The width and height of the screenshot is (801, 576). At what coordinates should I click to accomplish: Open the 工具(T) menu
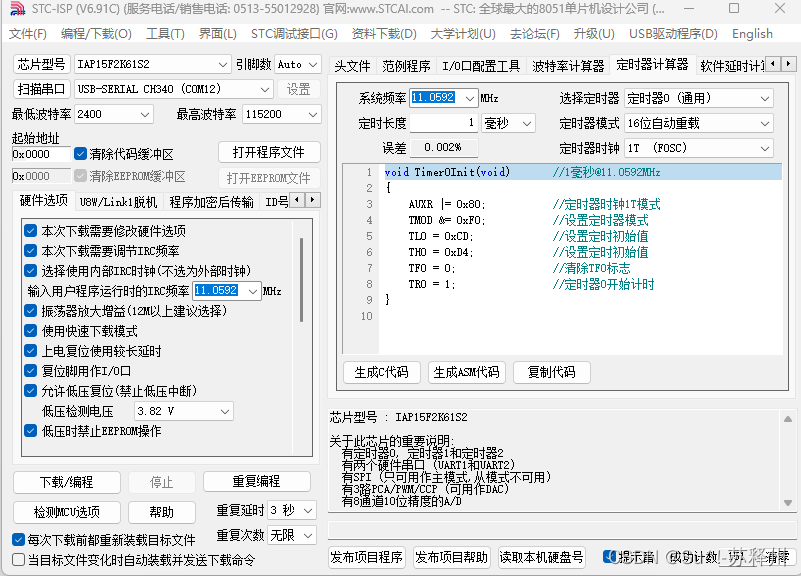pyautogui.click(x=165, y=34)
